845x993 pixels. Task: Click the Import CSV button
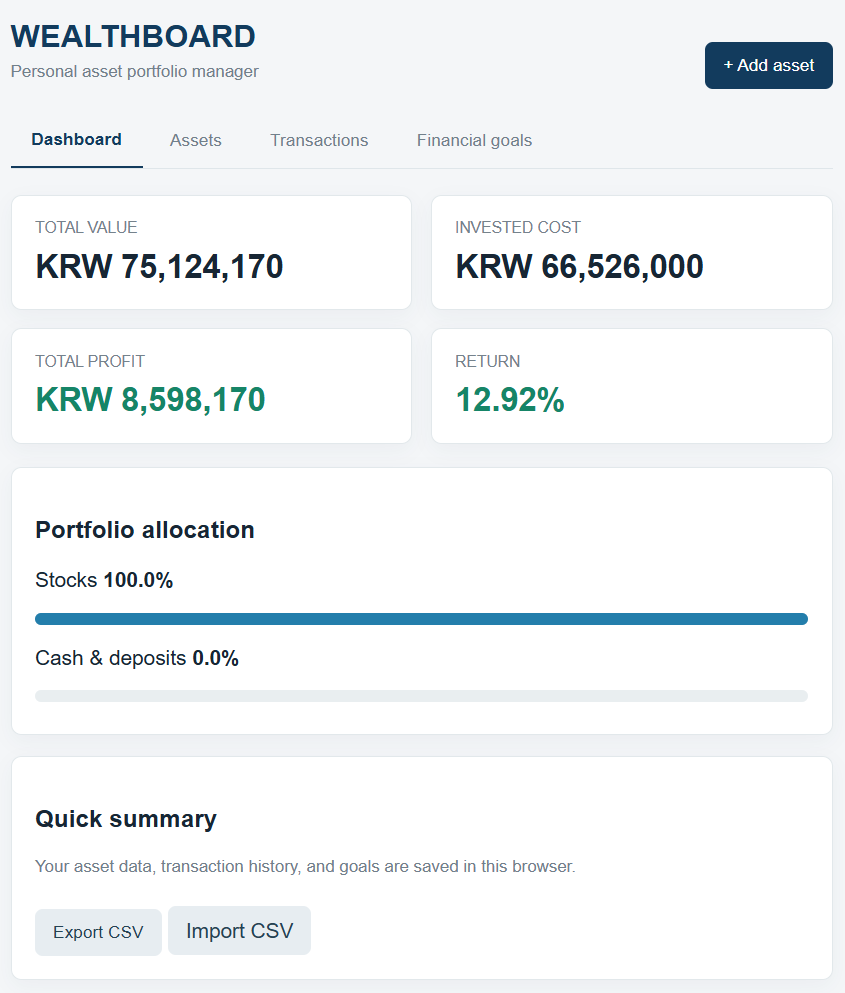(x=239, y=930)
